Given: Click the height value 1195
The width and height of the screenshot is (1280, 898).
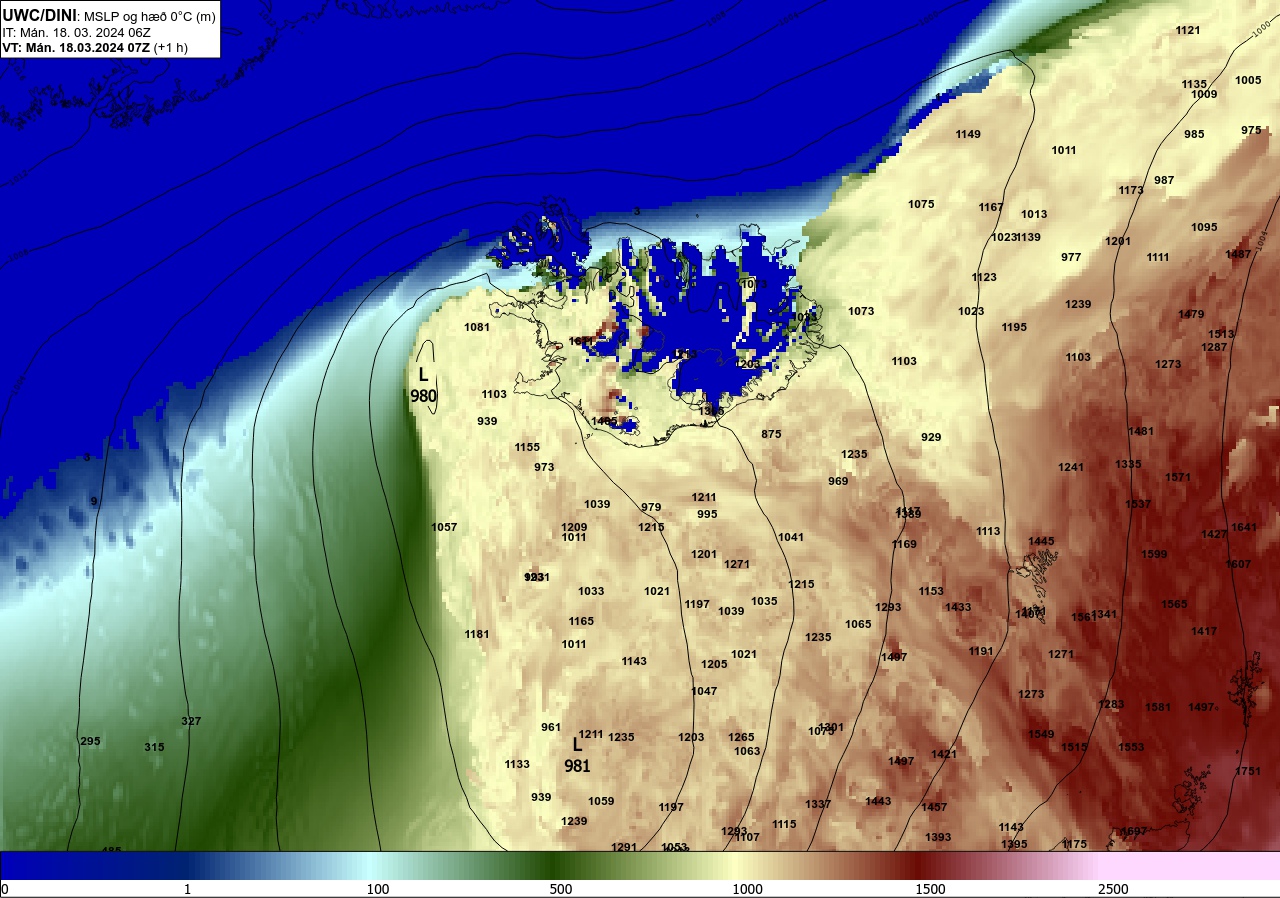Looking at the screenshot, I should tap(1014, 327).
